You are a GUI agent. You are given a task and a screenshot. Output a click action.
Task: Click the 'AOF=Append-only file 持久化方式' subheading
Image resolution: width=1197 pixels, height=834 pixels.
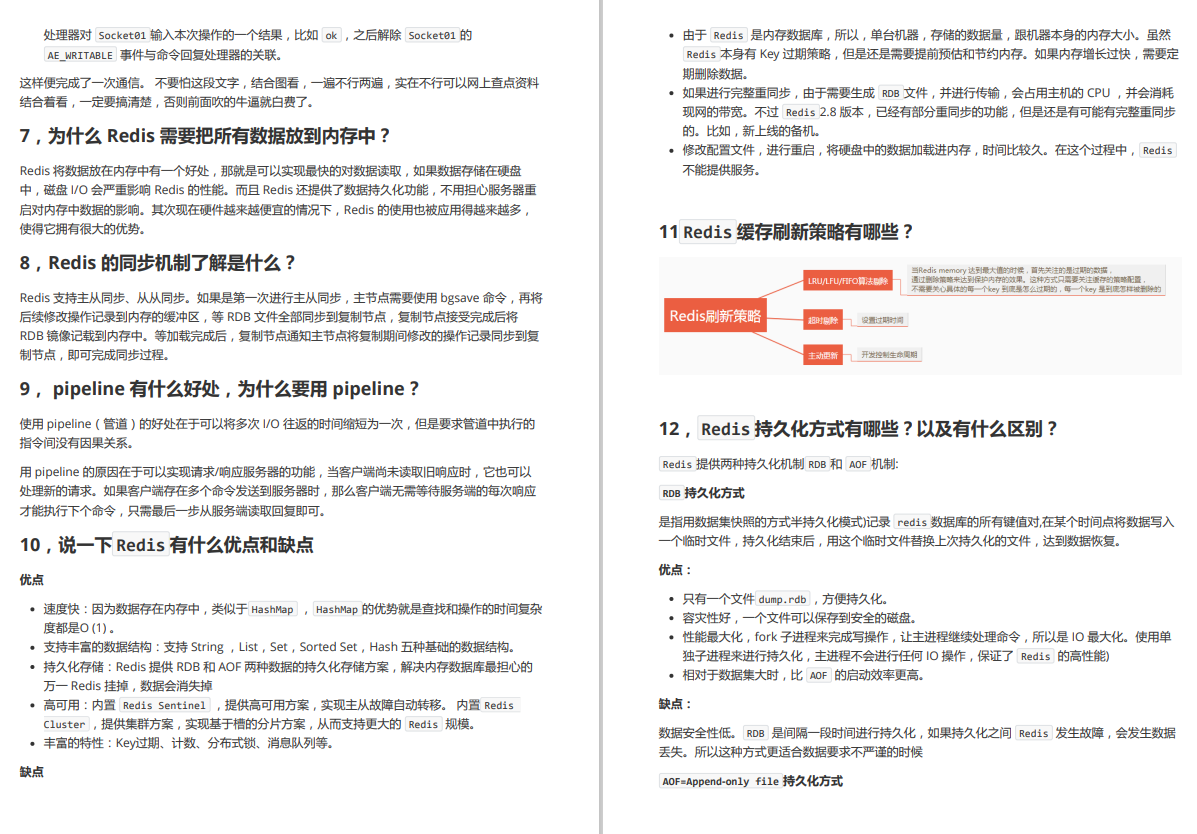(751, 781)
